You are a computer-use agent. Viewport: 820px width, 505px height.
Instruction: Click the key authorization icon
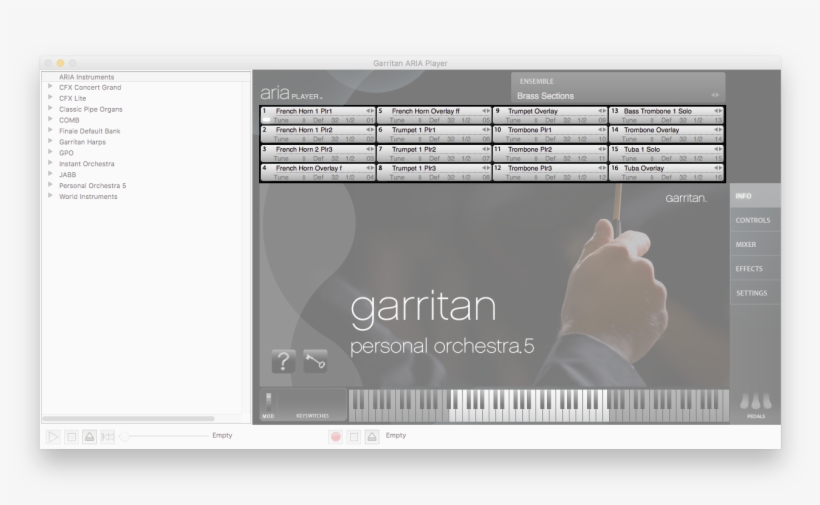click(x=315, y=361)
